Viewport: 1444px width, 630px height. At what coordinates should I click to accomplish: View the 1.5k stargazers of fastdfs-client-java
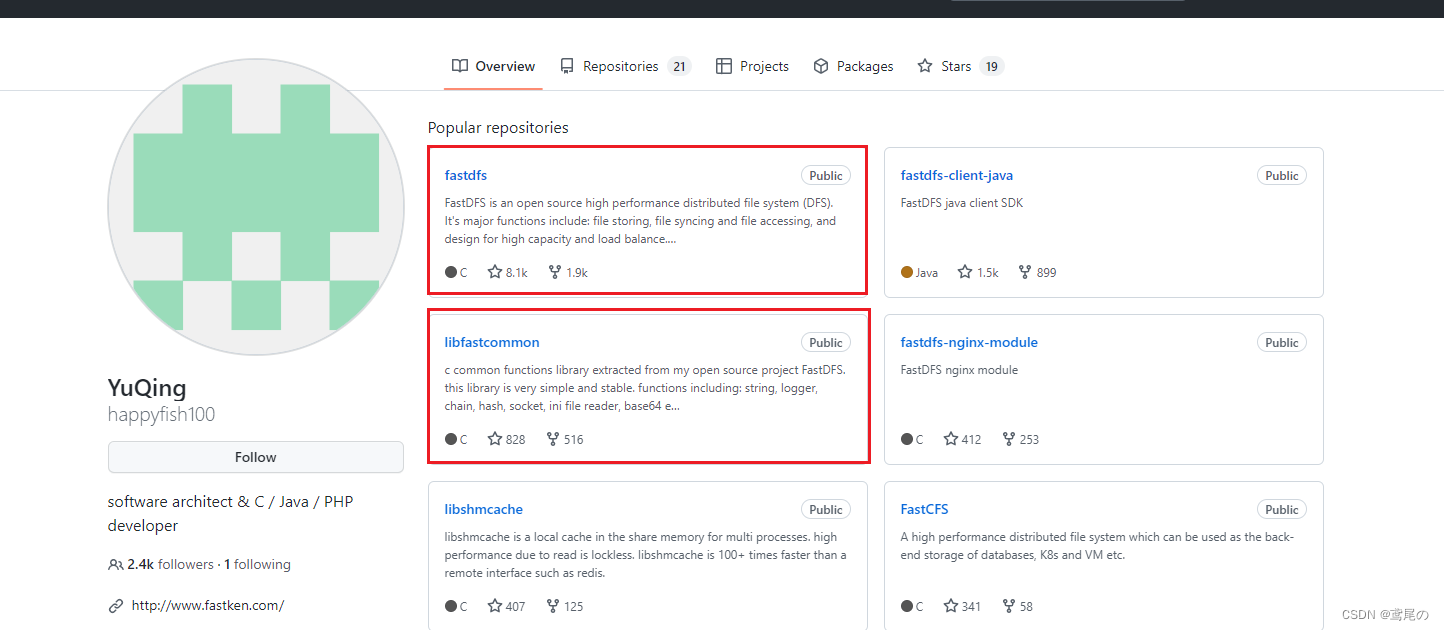coord(978,272)
